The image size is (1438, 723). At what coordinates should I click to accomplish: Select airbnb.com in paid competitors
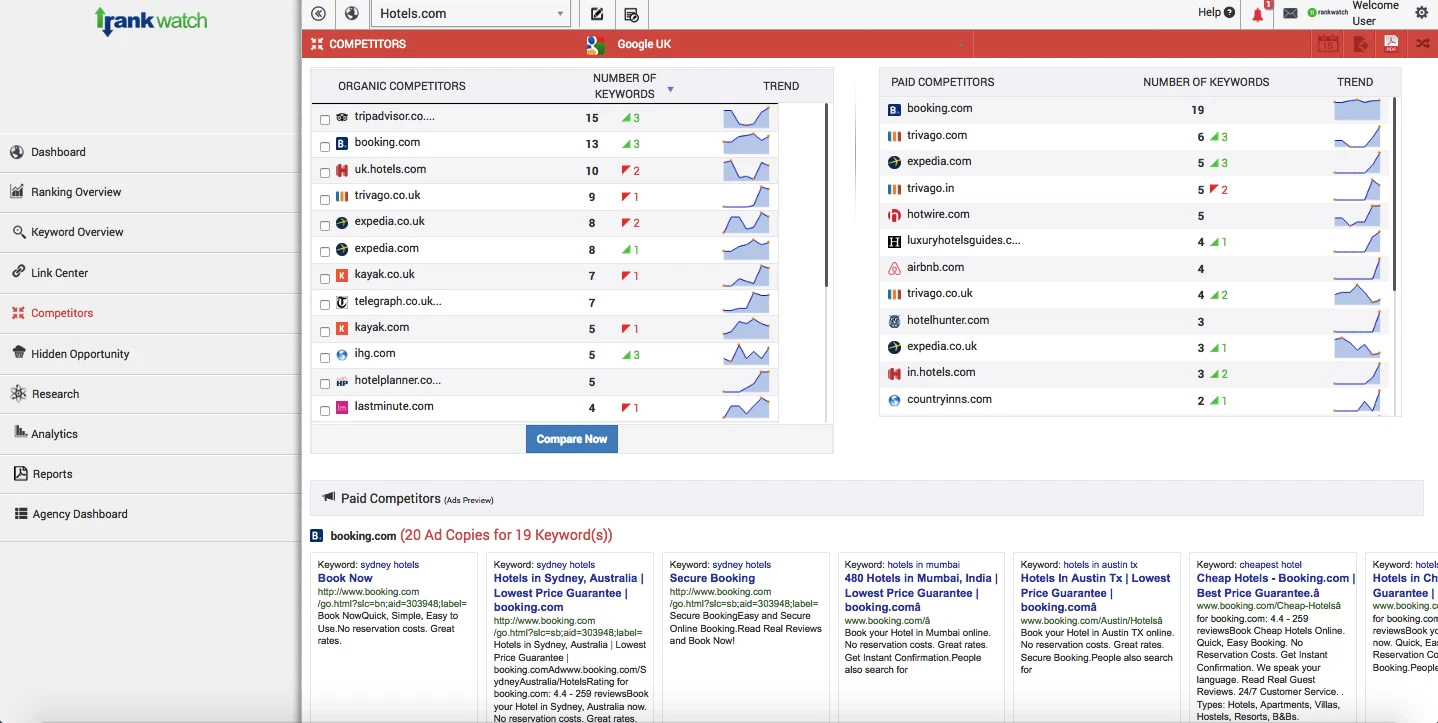click(x=936, y=267)
